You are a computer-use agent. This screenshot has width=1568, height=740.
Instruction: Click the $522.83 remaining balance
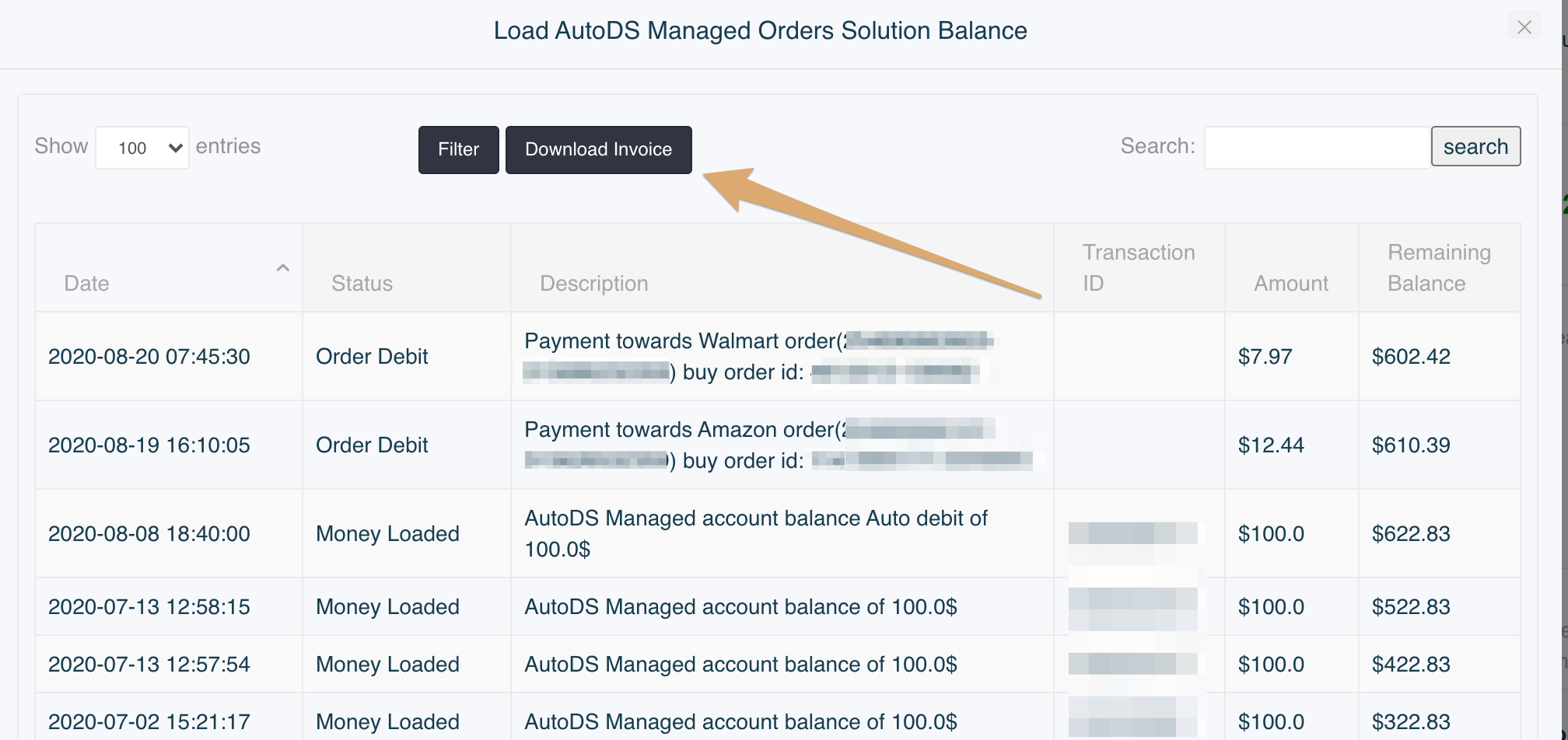tap(1411, 607)
